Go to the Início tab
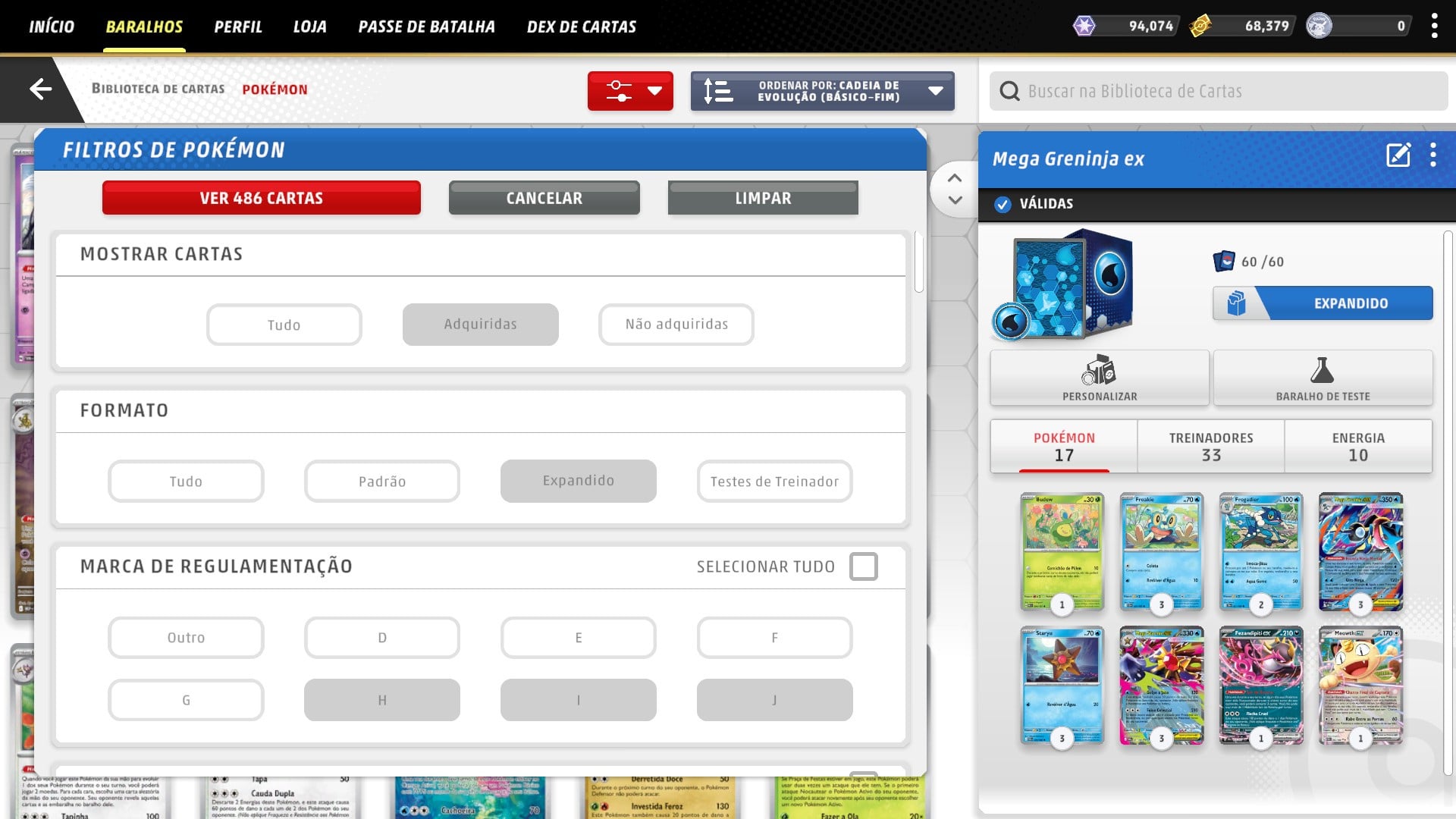This screenshot has width=1456, height=819. (x=52, y=27)
